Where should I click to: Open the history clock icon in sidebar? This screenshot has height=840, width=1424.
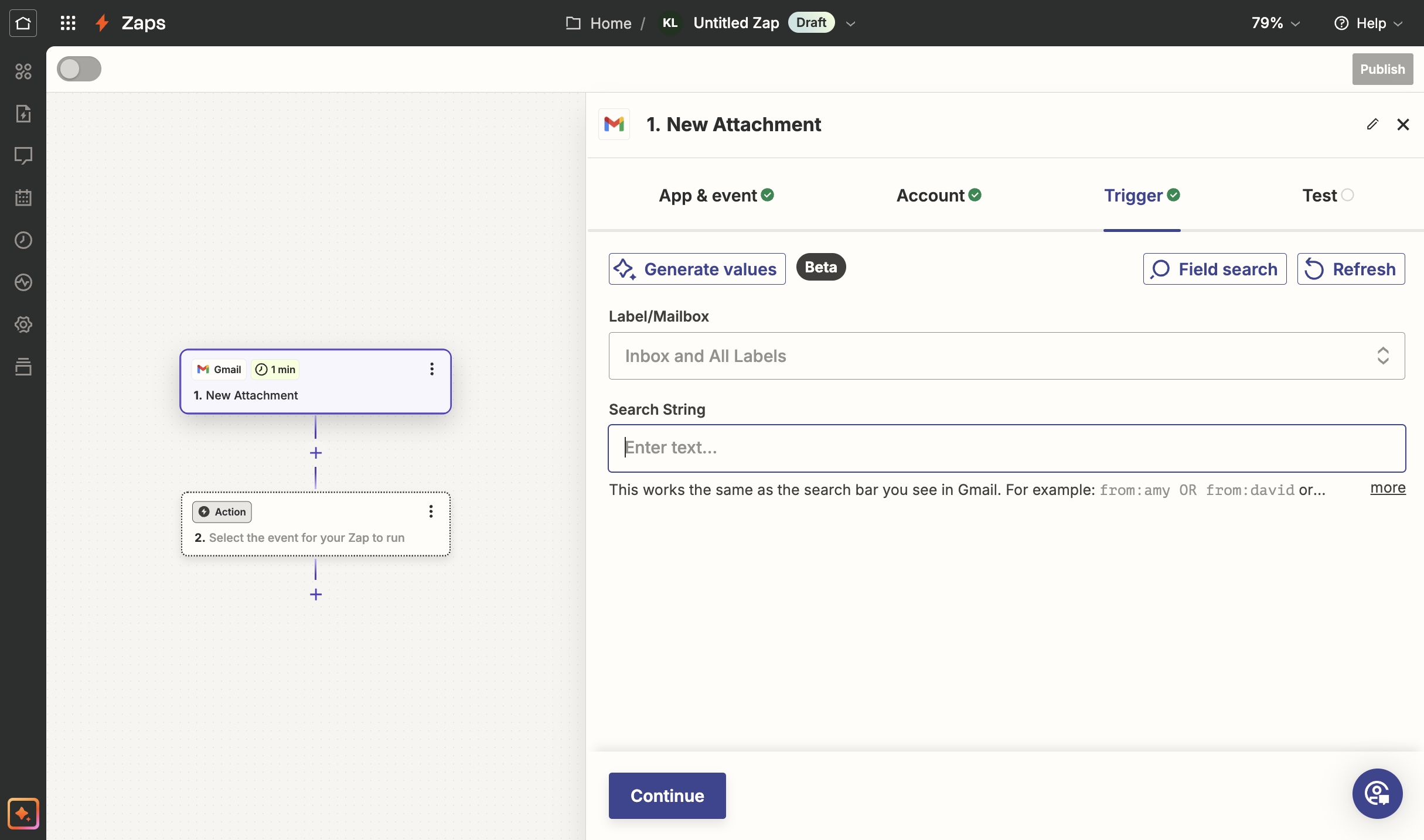click(23, 240)
